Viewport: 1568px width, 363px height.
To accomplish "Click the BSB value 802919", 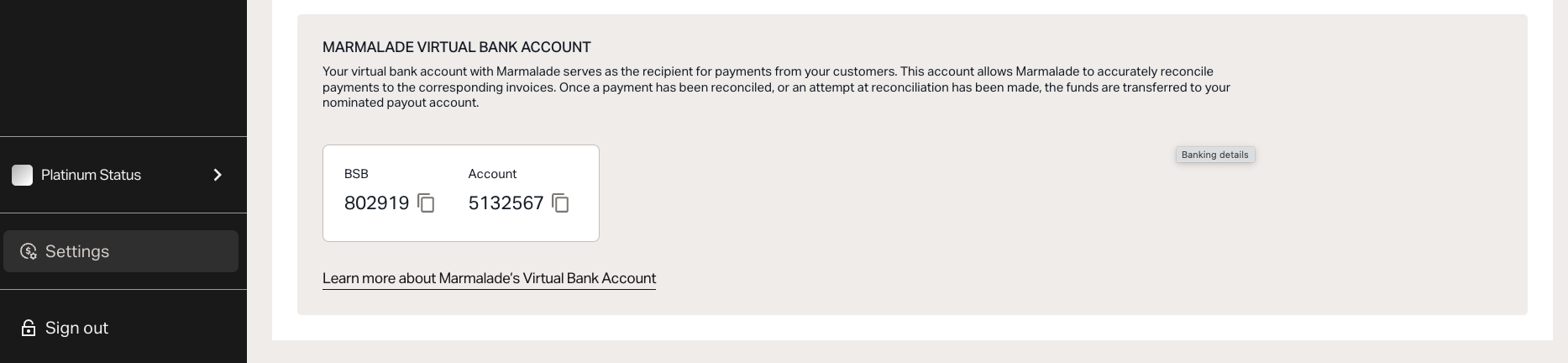I will tap(376, 203).
